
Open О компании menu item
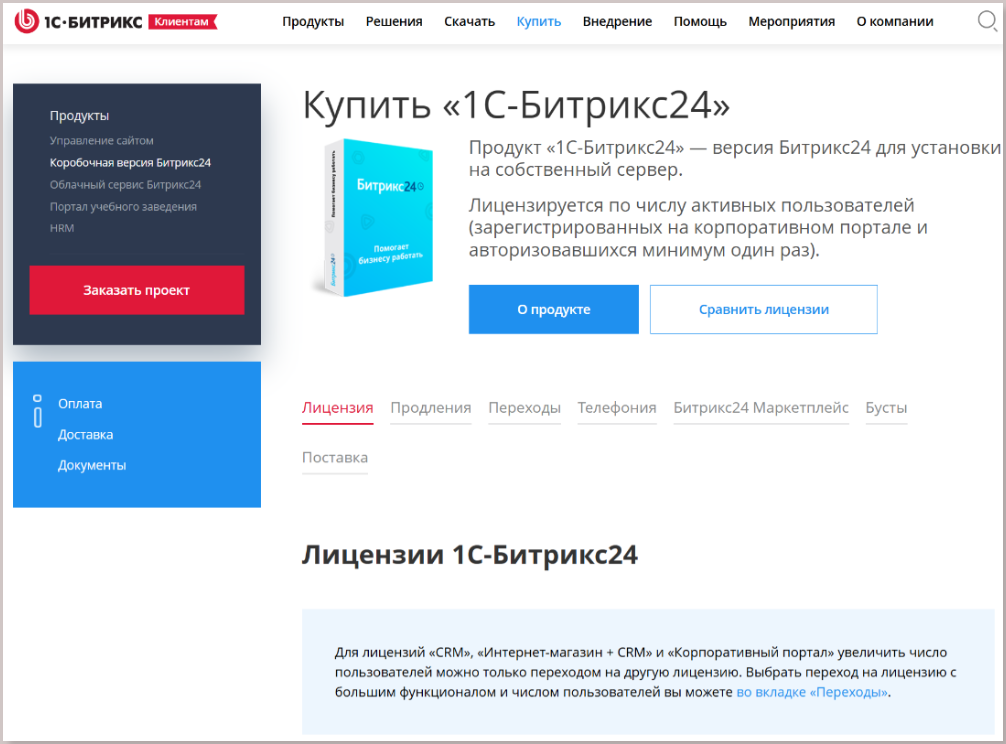[895, 22]
